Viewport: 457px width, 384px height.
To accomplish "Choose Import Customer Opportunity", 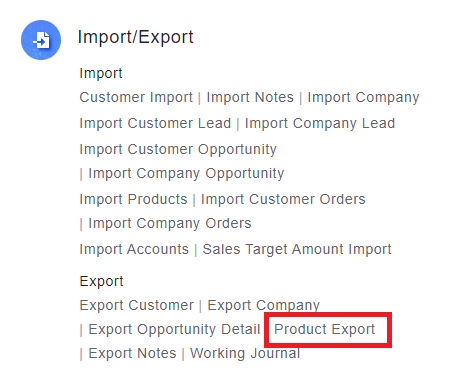I will [178, 149].
